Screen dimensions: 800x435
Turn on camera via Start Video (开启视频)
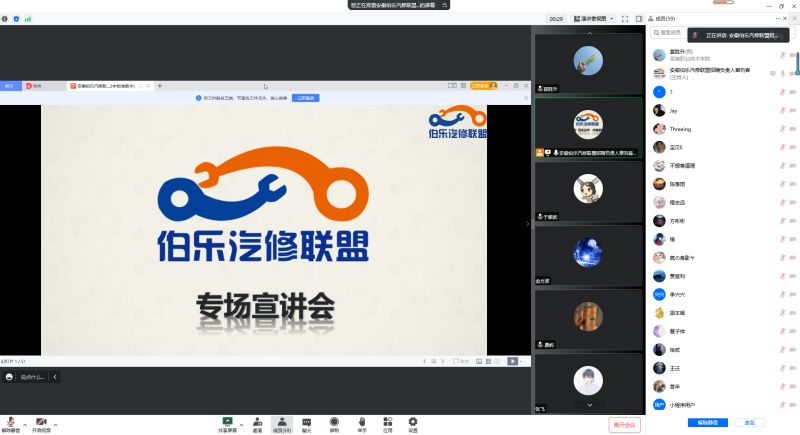(41, 423)
